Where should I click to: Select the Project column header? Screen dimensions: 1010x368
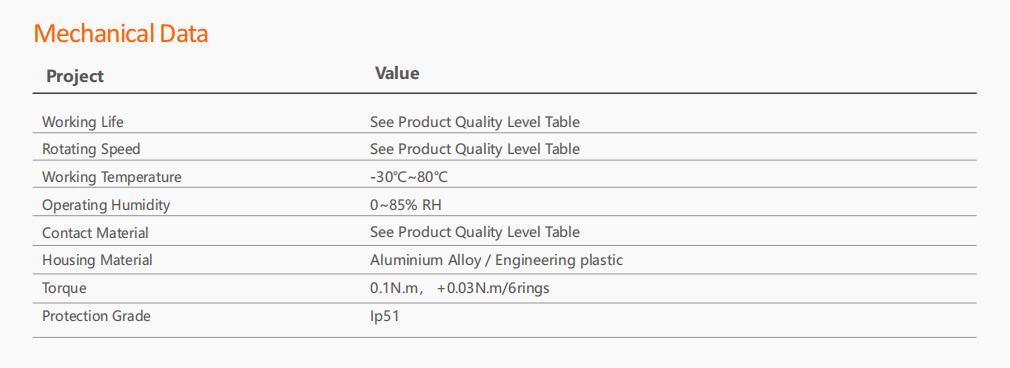pos(75,76)
